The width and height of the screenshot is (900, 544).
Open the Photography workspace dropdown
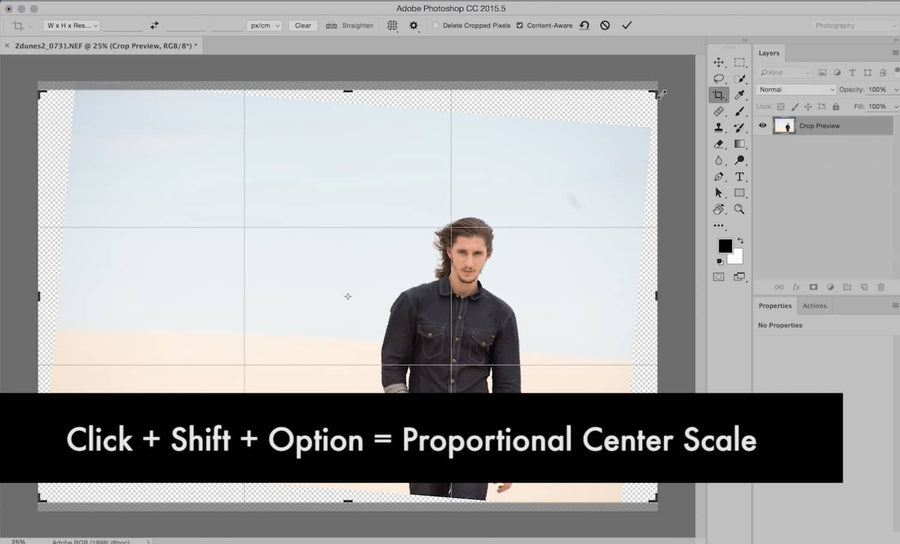click(854, 26)
